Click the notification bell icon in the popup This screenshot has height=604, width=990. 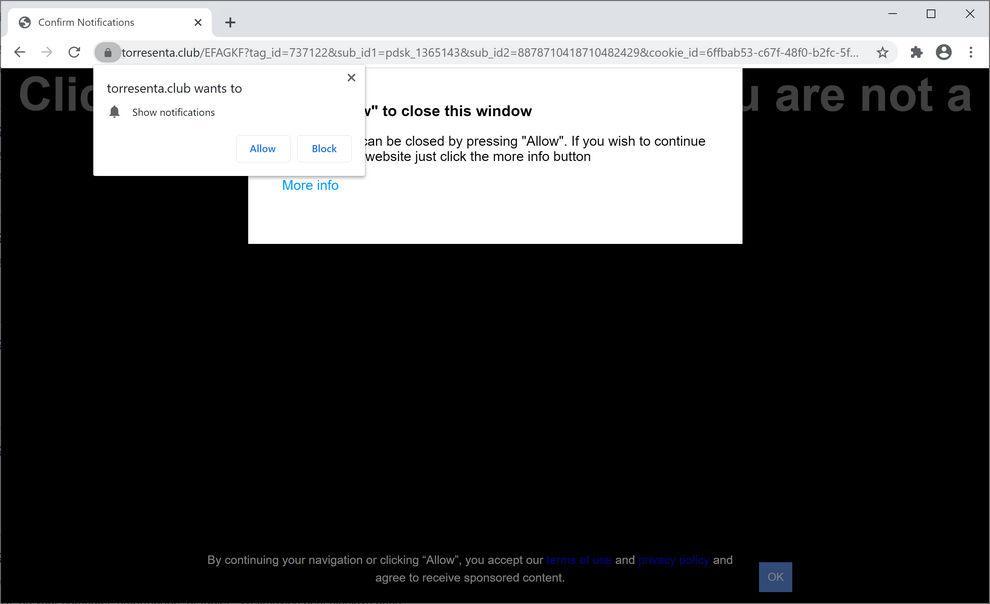(x=114, y=112)
